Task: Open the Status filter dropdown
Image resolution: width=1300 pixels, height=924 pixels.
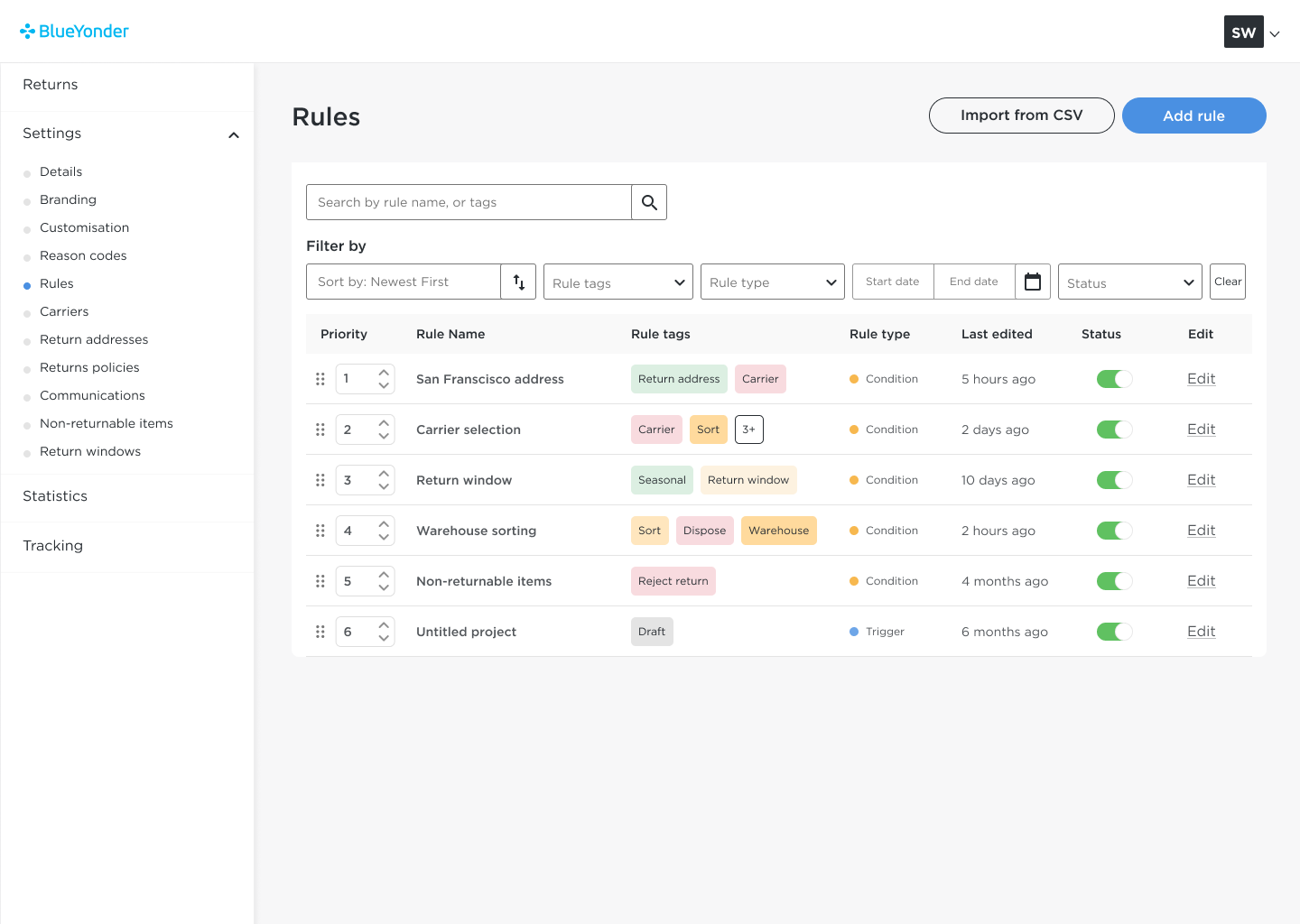Action: click(x=1130, y=282)
